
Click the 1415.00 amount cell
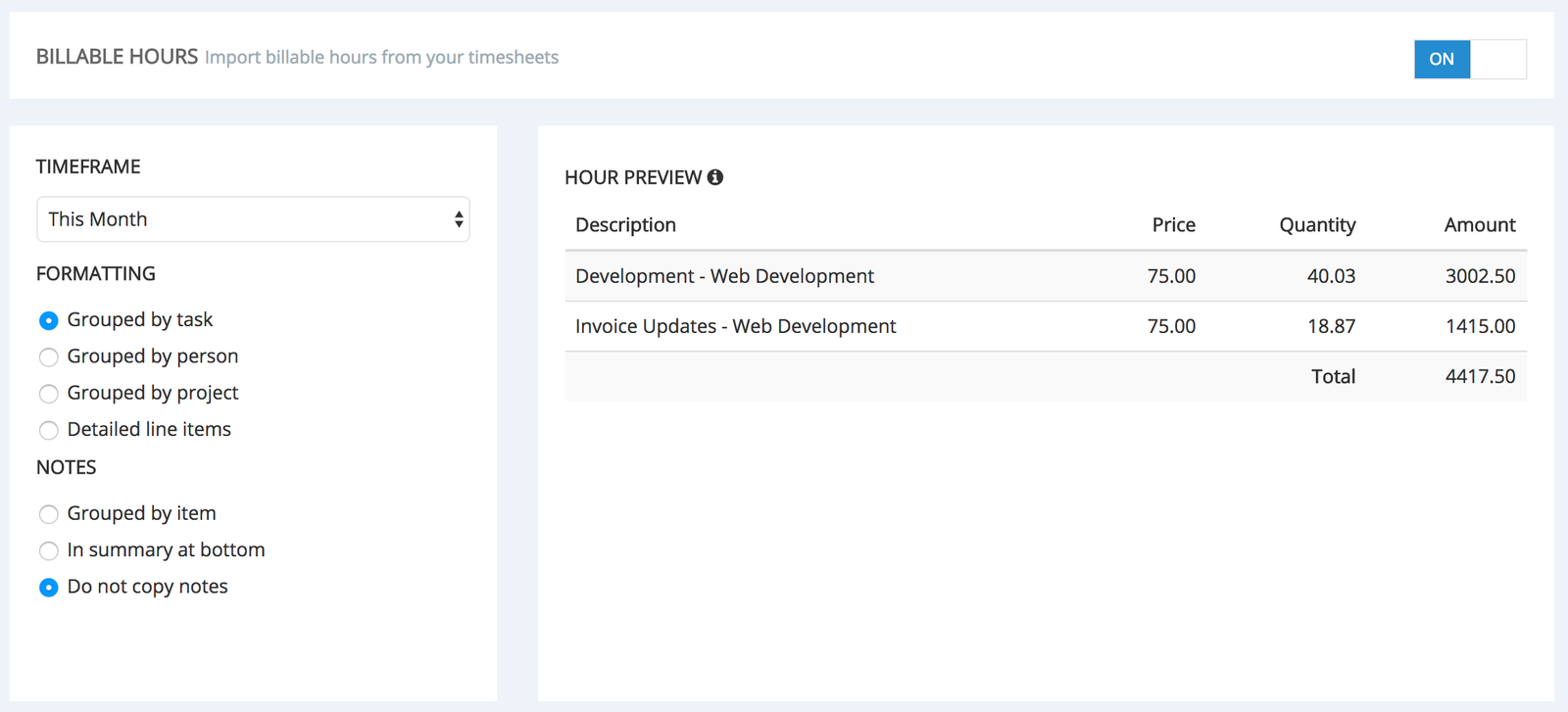[1480, 326]
